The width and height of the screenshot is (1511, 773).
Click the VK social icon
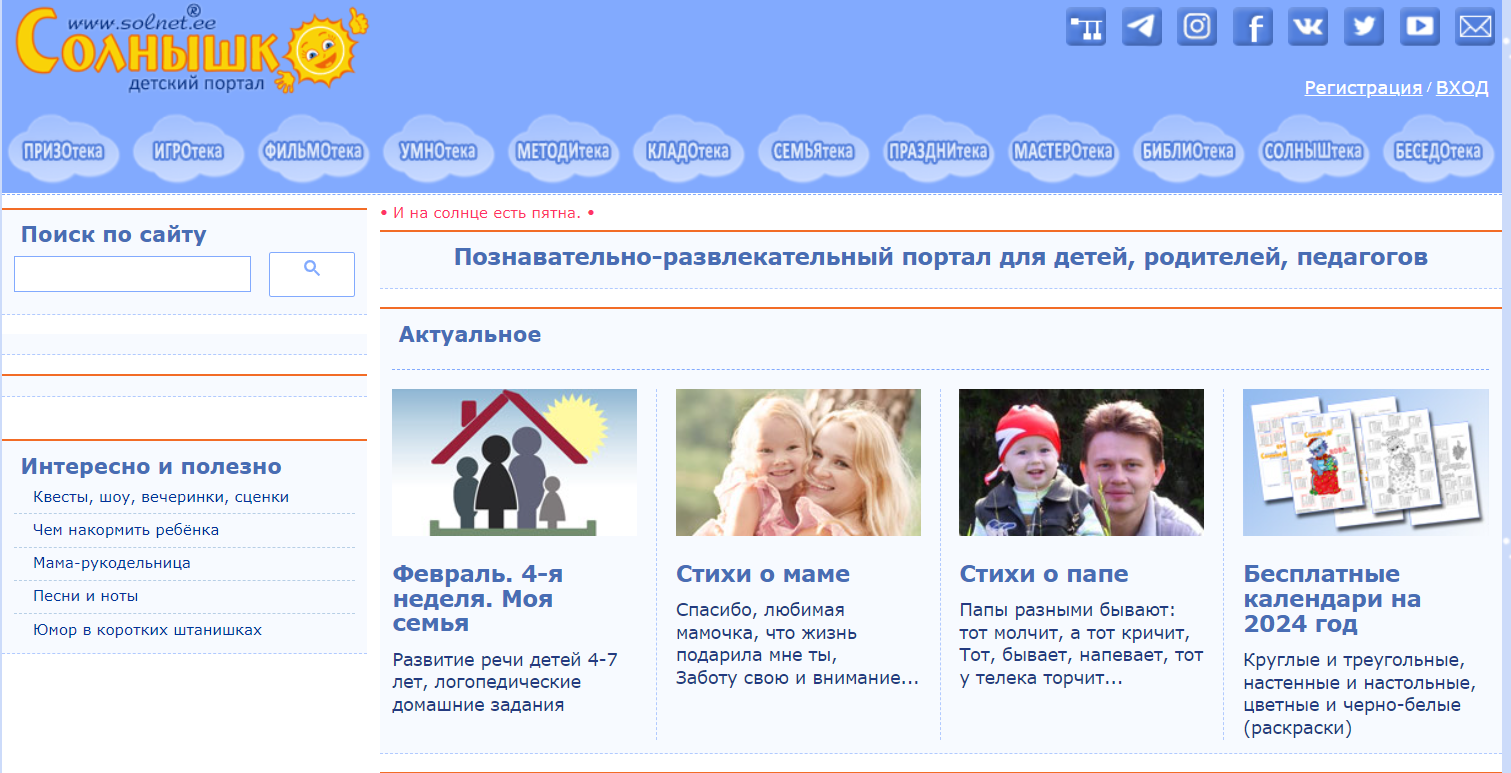point(1308,27)
